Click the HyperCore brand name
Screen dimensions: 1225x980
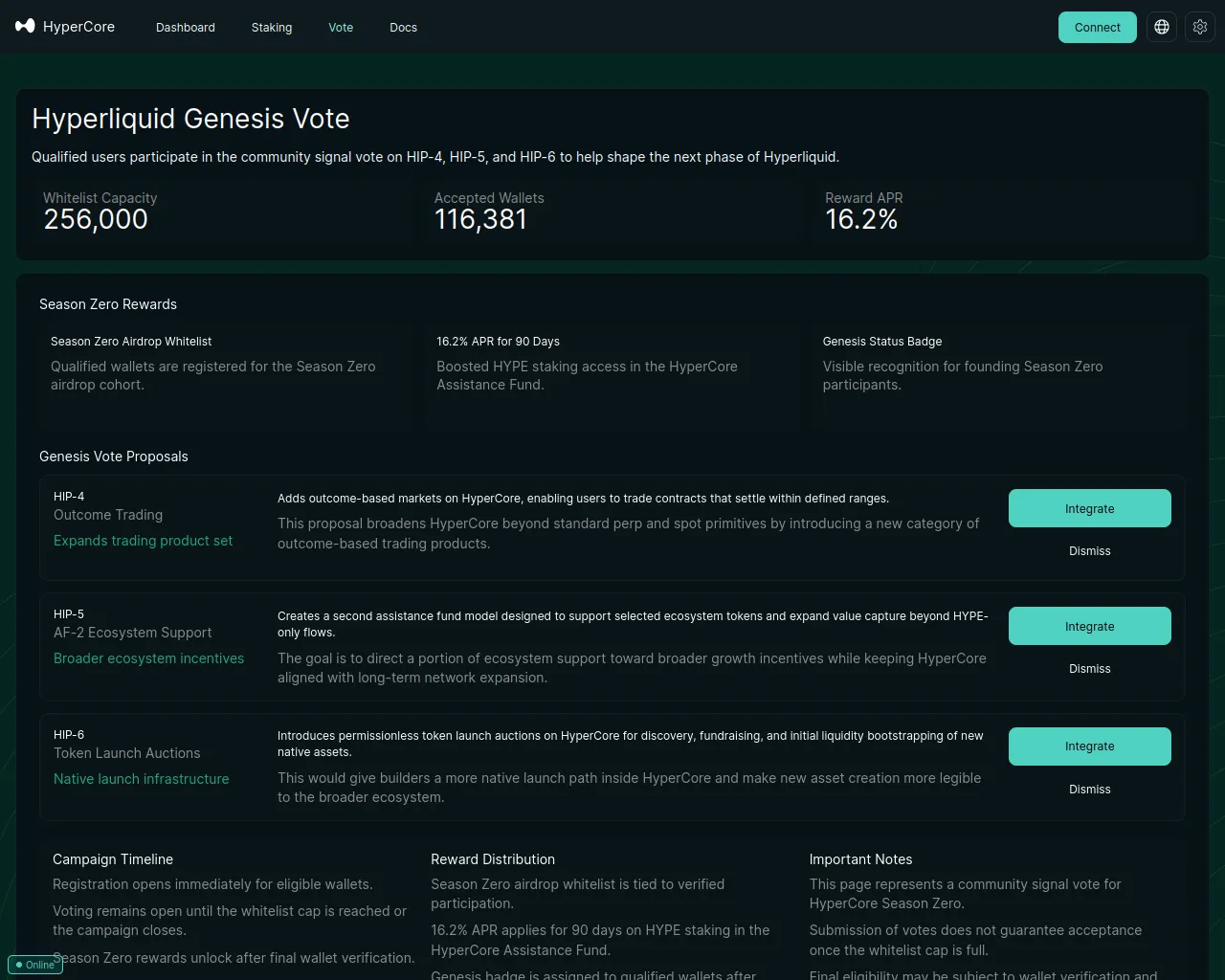point(78,27)
